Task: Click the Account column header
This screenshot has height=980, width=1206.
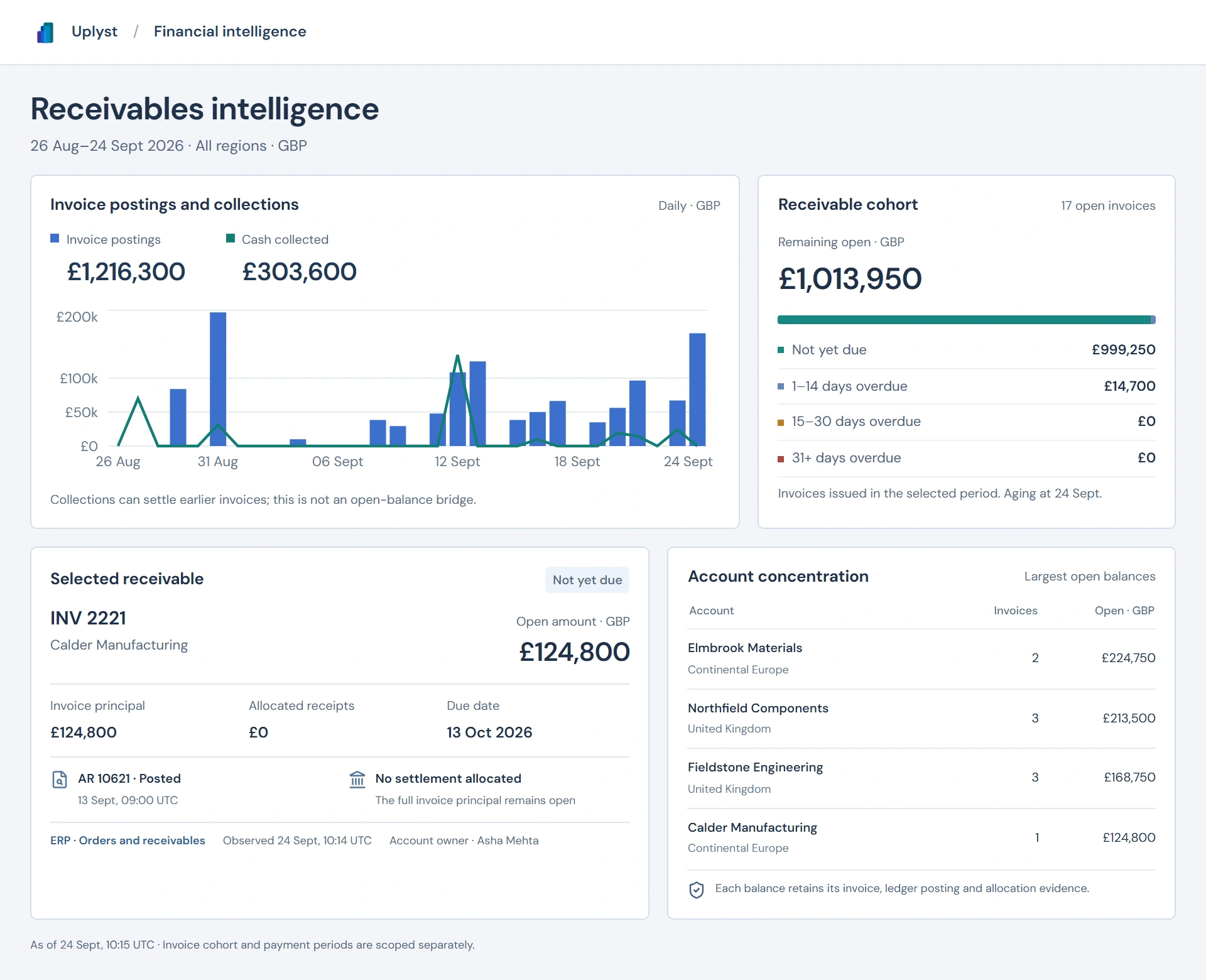Action: [711, 611]
